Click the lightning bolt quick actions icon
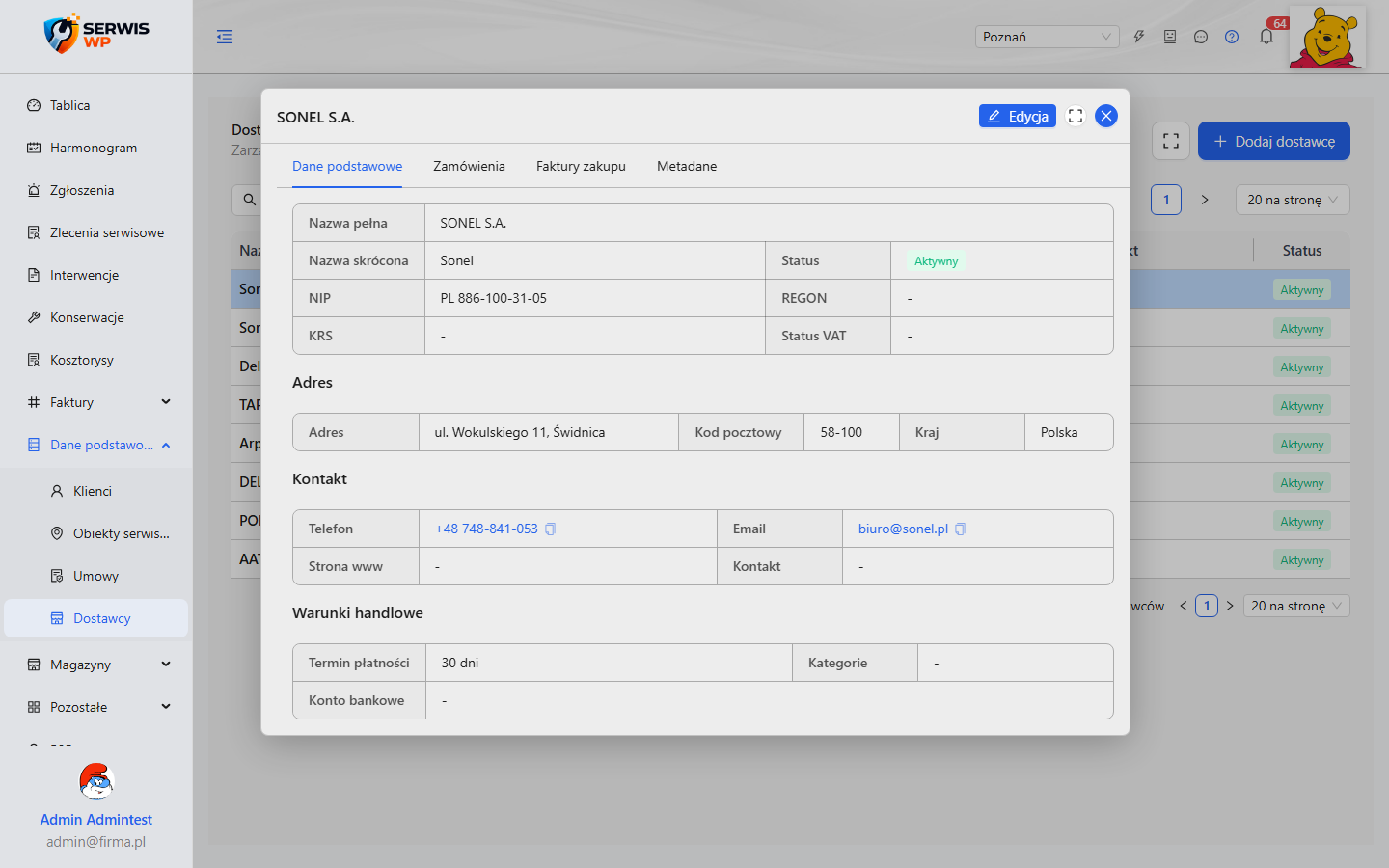The image size is (1389, 868). (1139, 37)
